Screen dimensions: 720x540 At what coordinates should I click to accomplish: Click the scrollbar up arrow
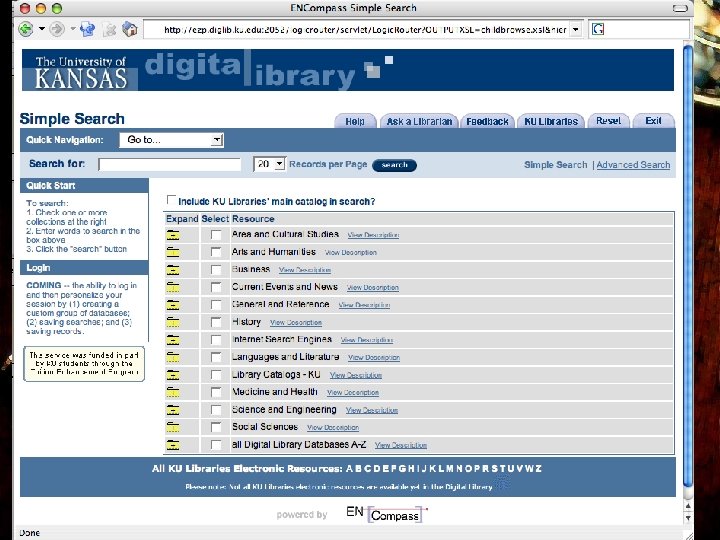point(688,506)
